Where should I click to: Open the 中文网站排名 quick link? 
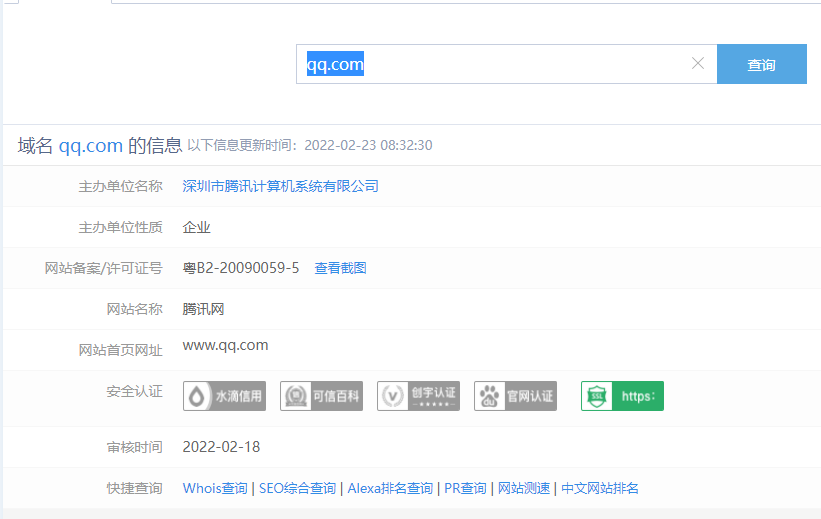pyautogui.click(x=600, y=488)
